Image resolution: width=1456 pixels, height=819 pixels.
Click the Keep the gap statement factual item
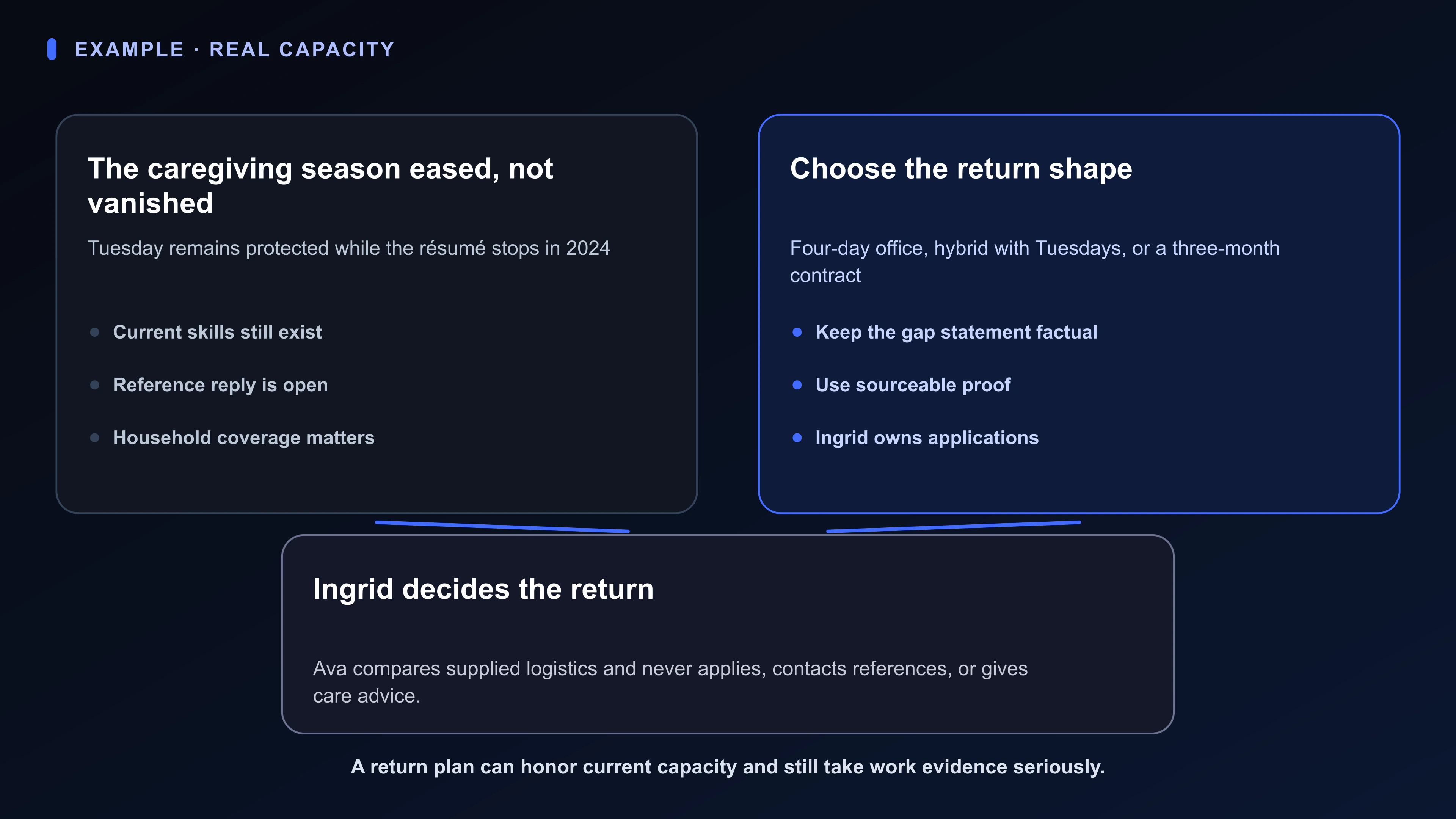956,333
